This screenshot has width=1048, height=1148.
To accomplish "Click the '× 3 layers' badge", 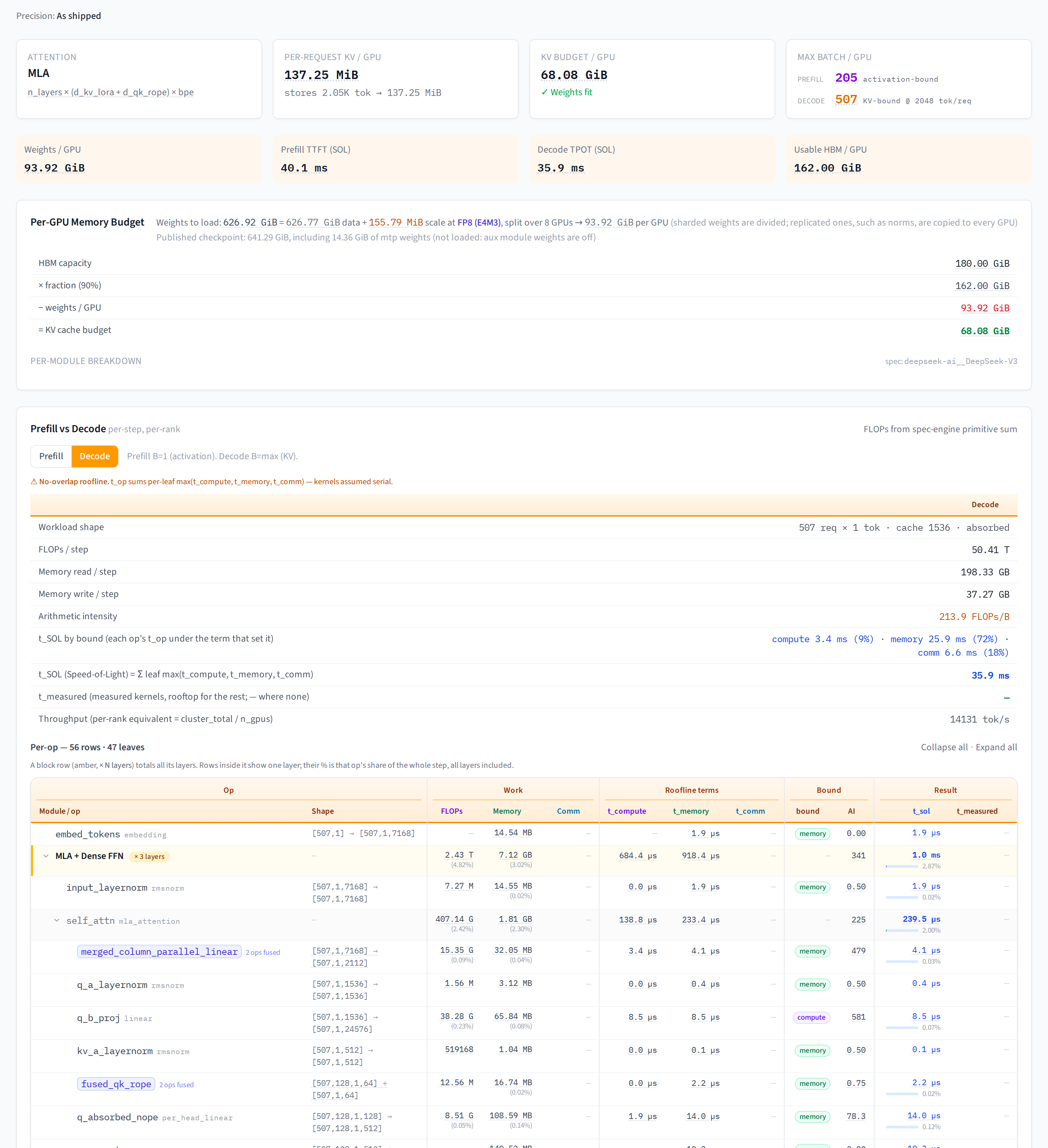I will [x=149, y=857].
